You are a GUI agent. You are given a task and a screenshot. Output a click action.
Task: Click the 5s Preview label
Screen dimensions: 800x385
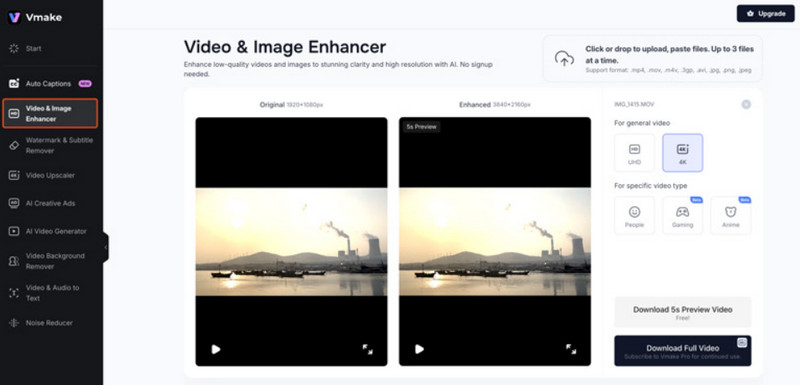pyautogui.click(x=421, y=127)
